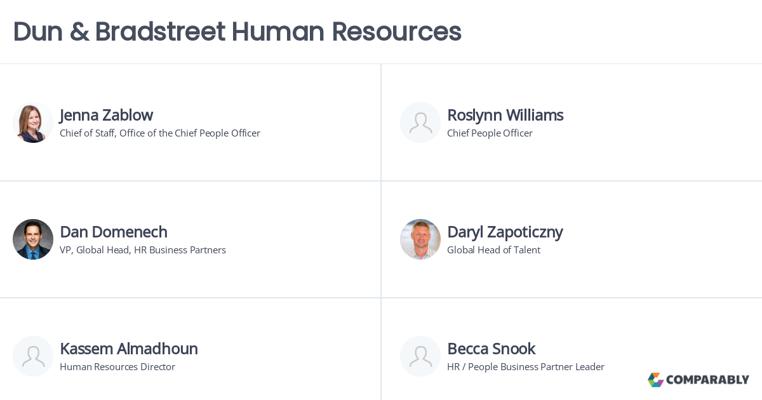This screenshot has width=762, height=400.
Task: Click the Chief People Officer title text
Action: [489, 134]
